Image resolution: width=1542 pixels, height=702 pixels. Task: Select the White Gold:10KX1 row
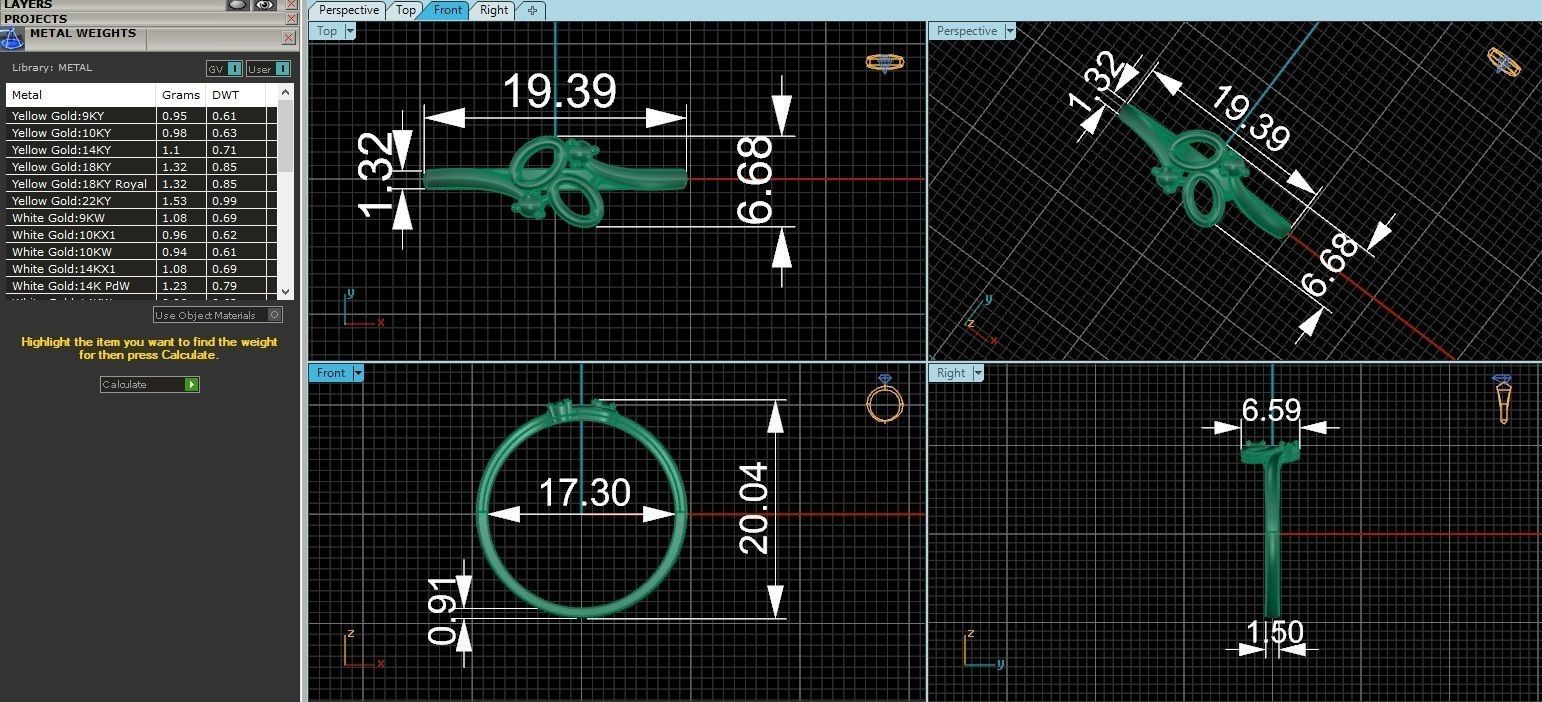coord(141,235)
